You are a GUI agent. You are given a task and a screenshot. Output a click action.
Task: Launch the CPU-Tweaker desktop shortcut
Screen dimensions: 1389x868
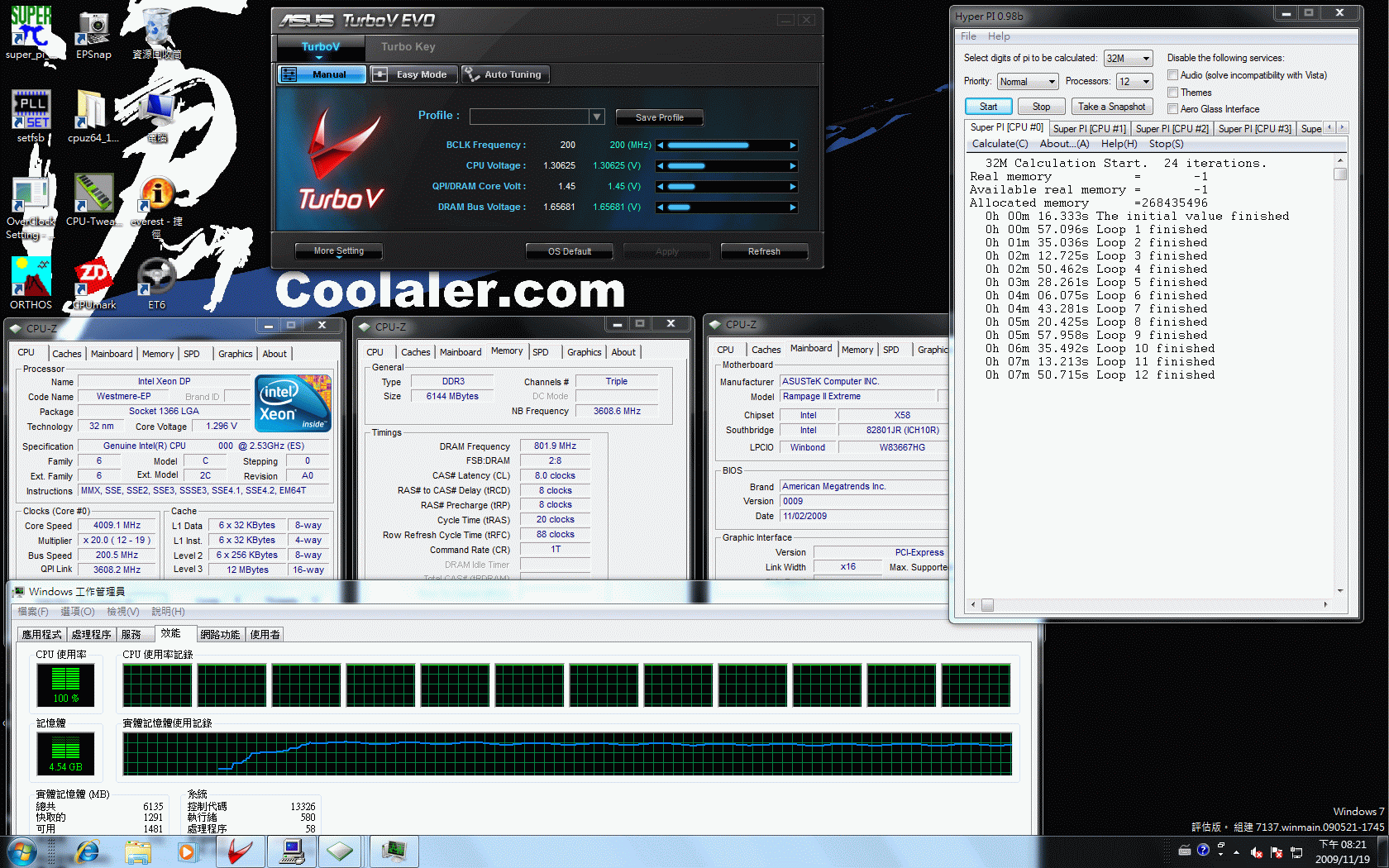click(x=93, y=200)
